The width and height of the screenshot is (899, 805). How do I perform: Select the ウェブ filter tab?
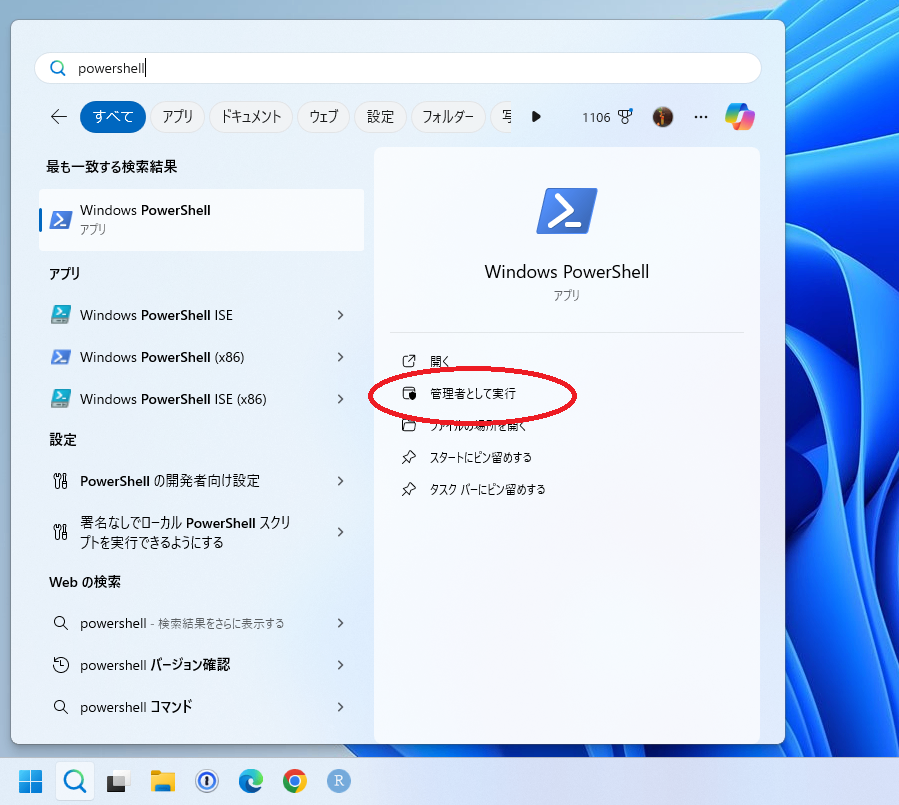point(323,117)
